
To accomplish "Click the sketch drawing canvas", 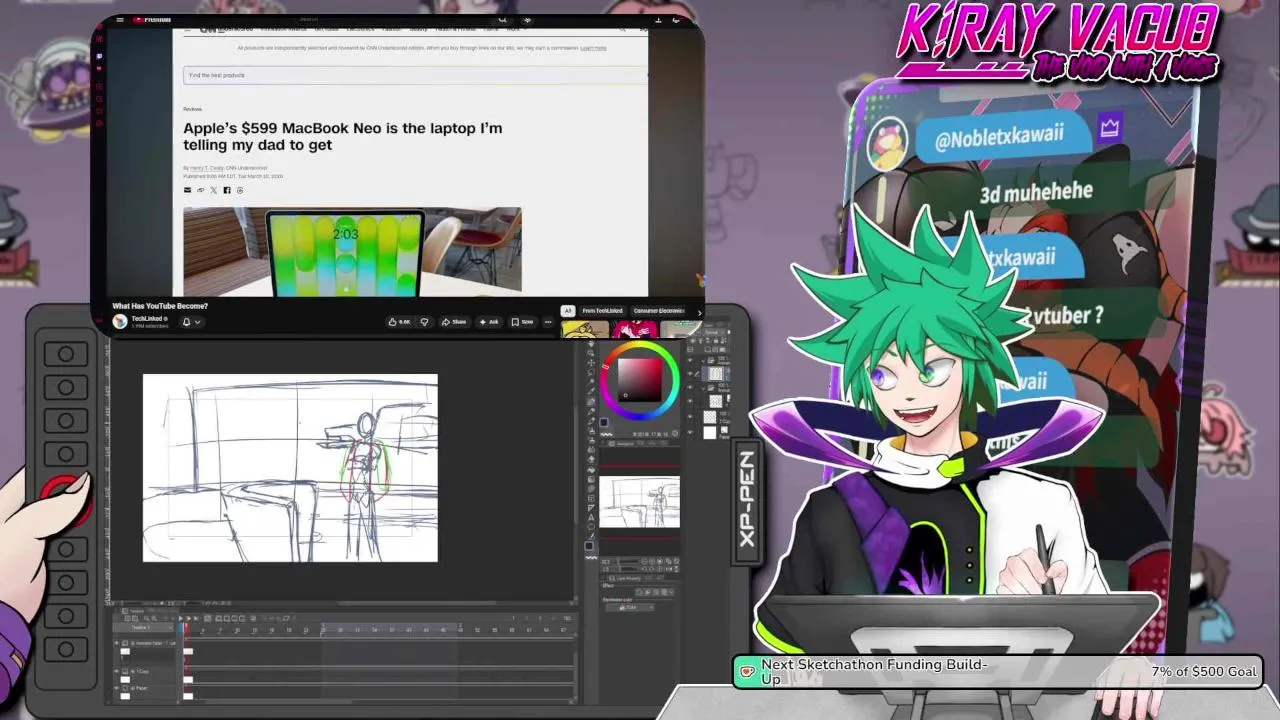I will tap(290, 468).
